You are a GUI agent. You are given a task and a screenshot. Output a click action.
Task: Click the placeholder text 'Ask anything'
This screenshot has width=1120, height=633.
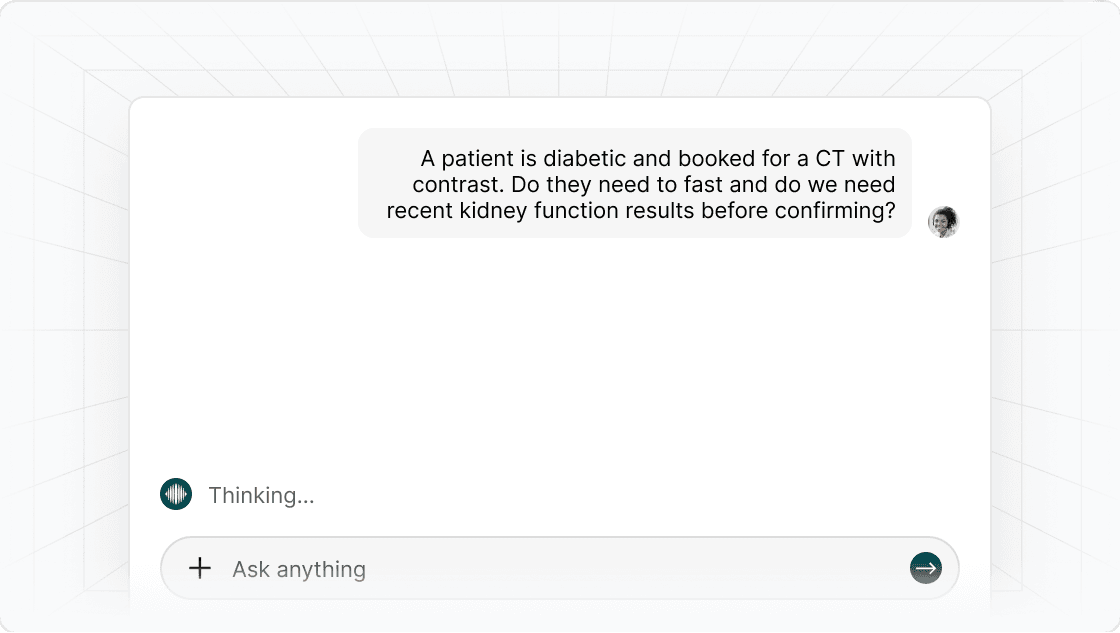coord(299,569)
